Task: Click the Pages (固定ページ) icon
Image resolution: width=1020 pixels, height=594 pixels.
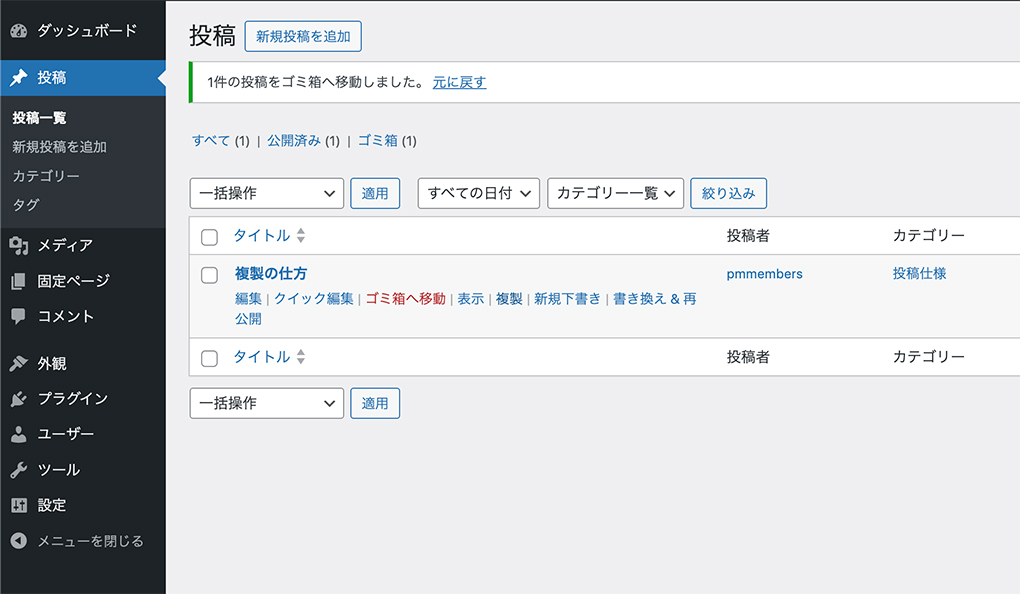Action: 18,281
